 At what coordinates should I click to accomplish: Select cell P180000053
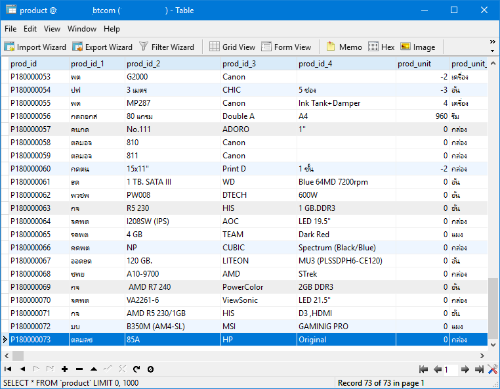39,77
